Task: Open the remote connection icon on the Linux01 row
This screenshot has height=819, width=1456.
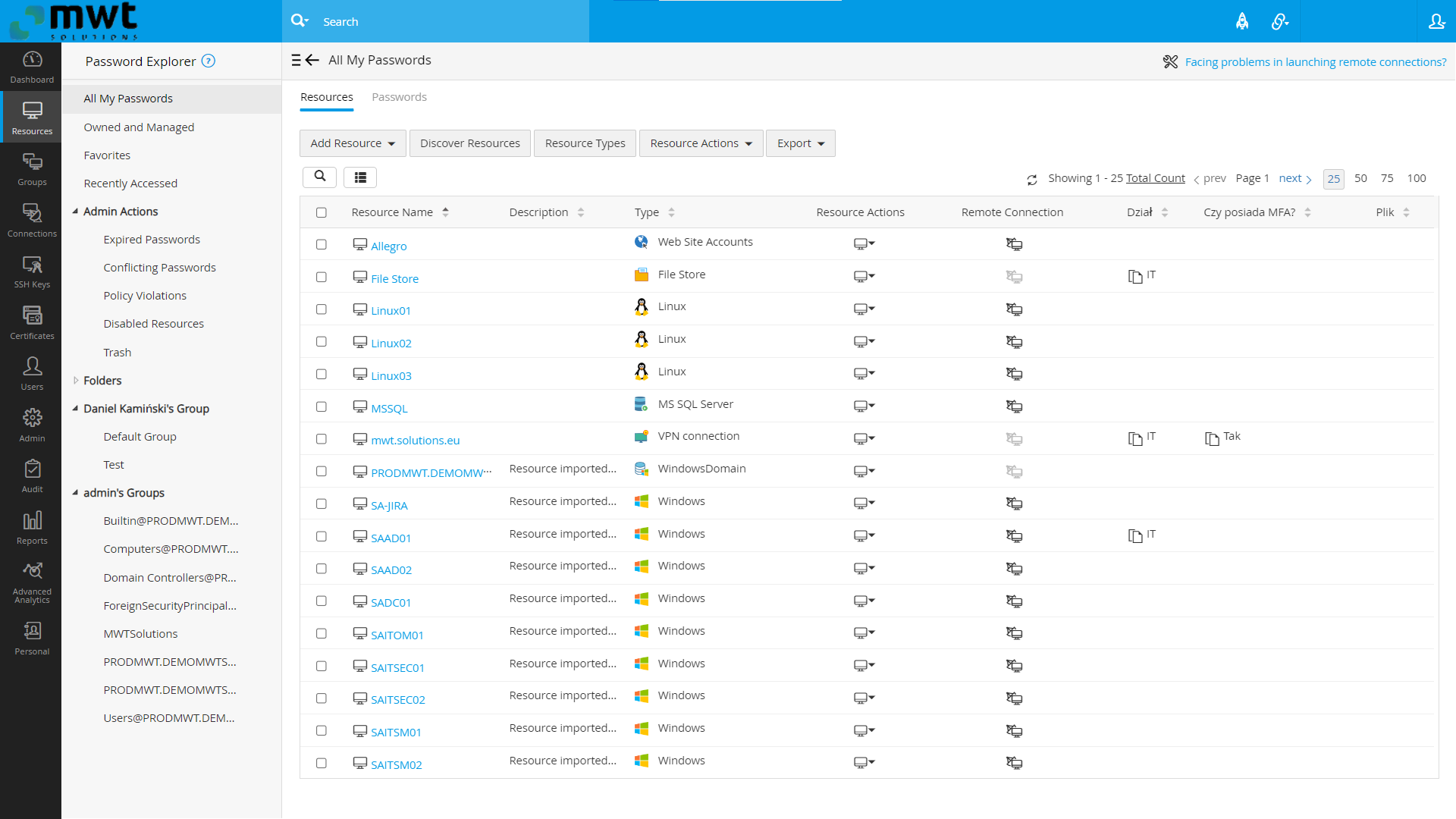Action: pyautogui.click(x=1015, y=309)
